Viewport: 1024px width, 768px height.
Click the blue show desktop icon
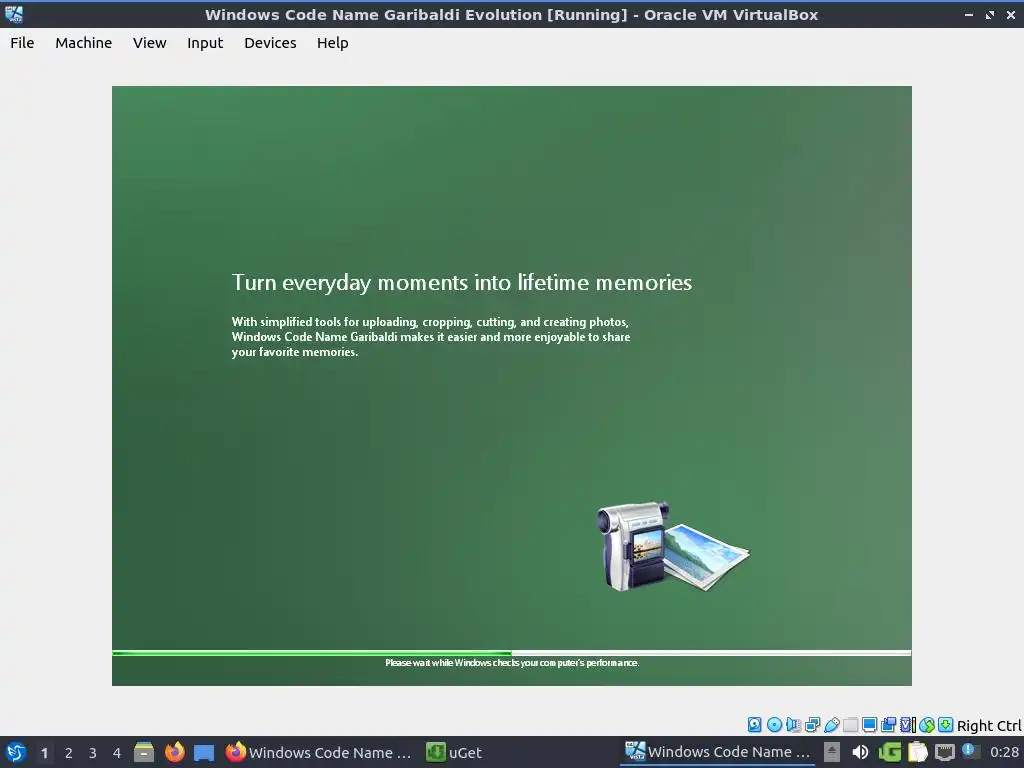point(204,753)
